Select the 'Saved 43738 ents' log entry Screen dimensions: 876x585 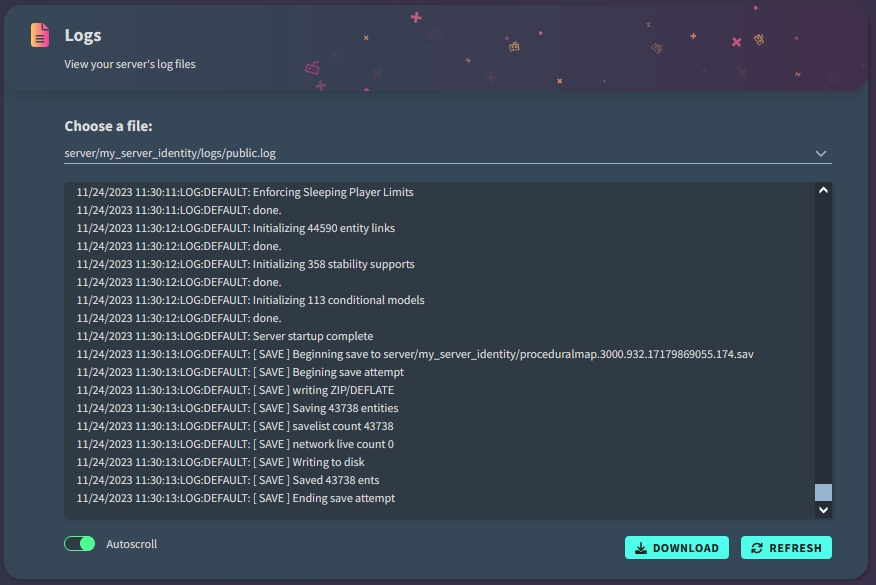click(234, 480)
